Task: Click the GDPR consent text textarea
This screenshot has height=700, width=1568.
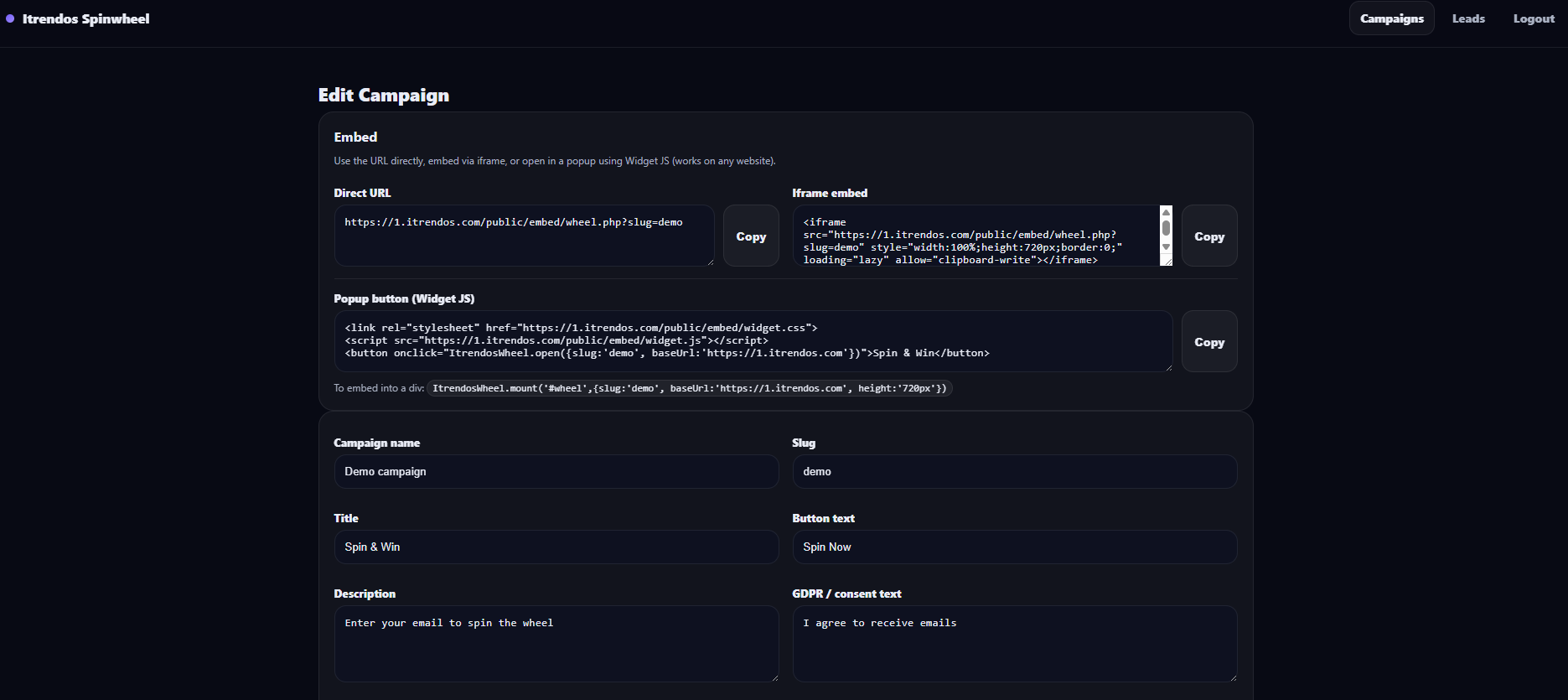Action: tap(1014, 644)
